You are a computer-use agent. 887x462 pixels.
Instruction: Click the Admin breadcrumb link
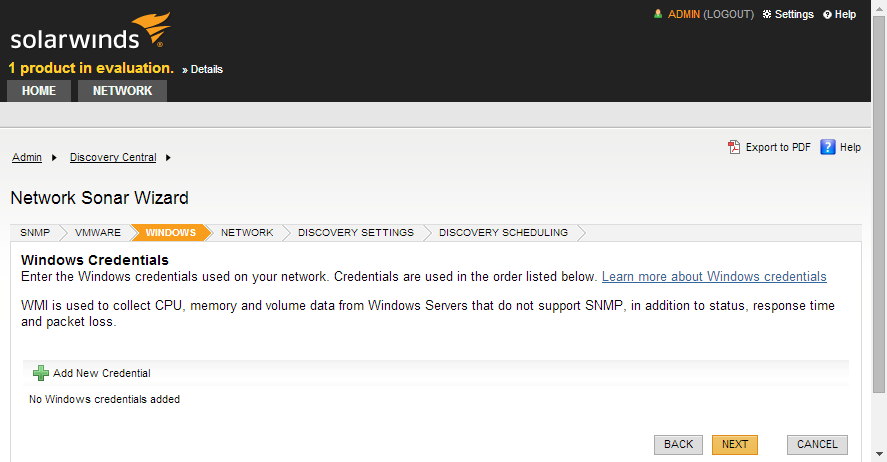[x=27, y=157]
